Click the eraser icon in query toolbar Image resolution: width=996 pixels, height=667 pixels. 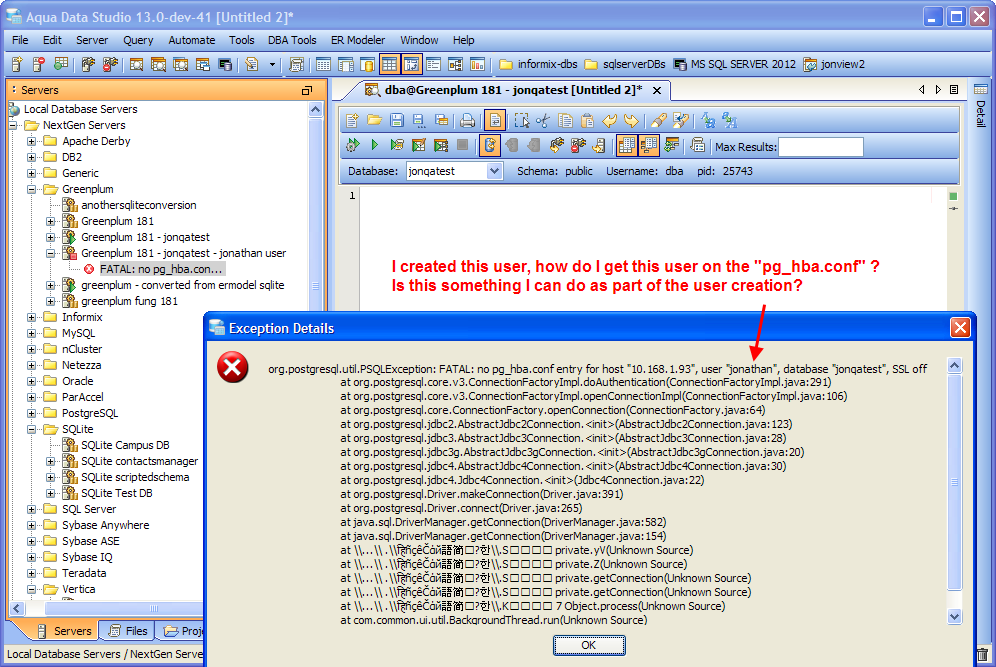[659, 120]
